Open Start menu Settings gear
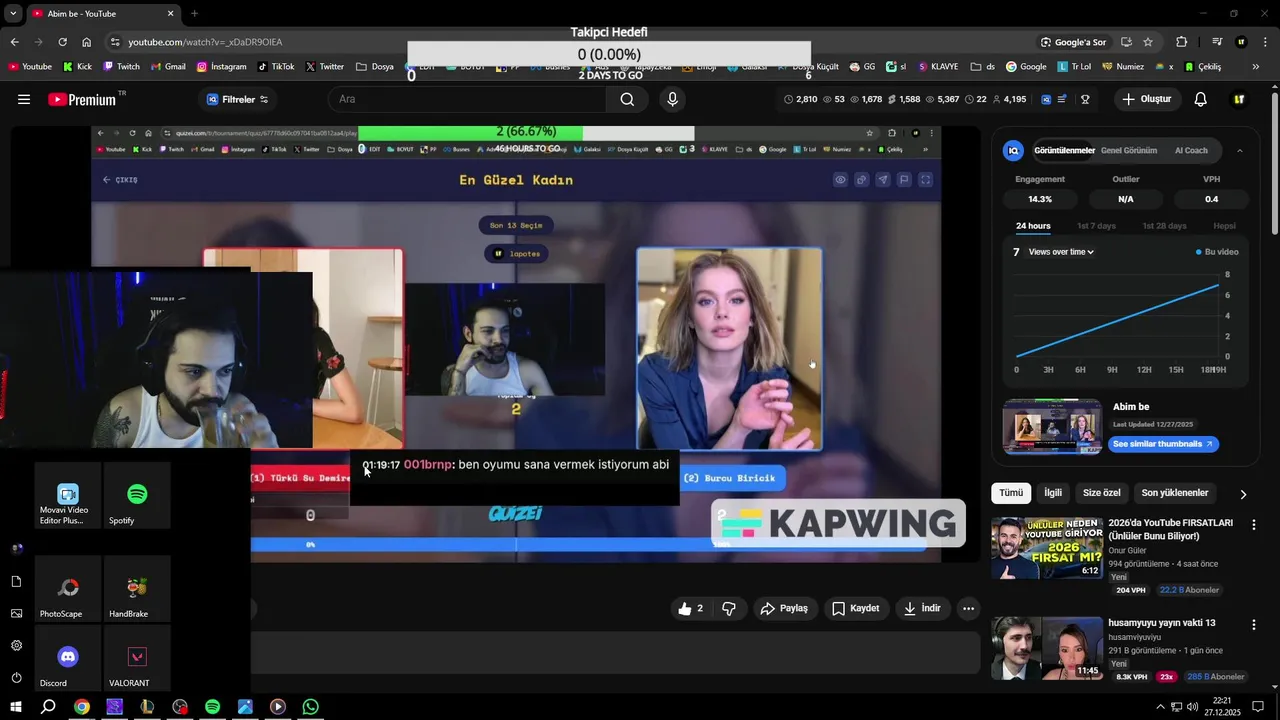This screenshot has height=720, width=1280. click(16, 645)
